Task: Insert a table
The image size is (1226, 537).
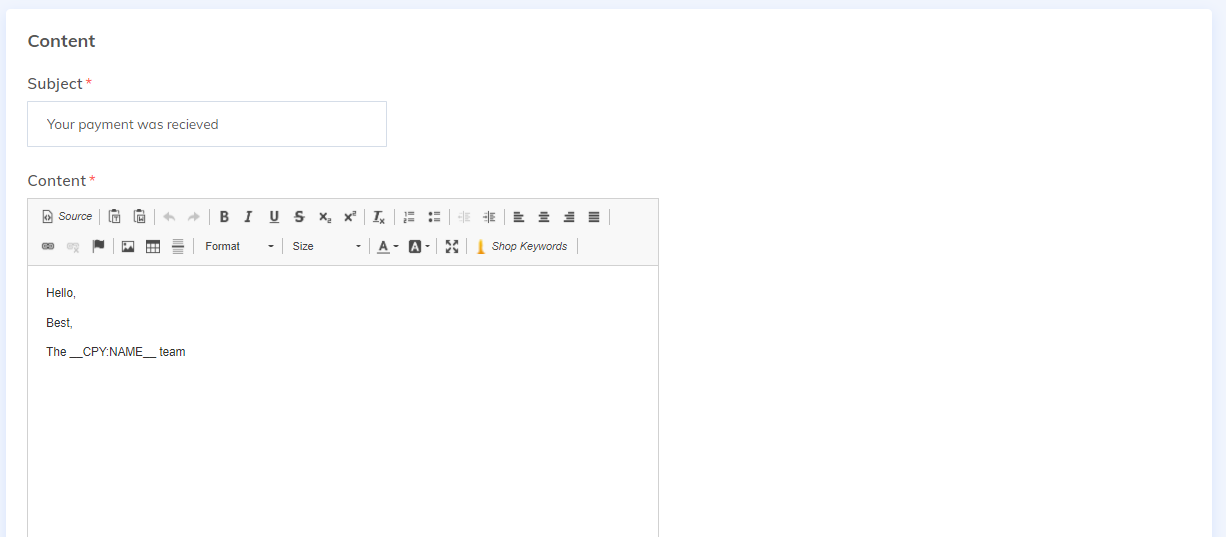Action: click(153, 247)
